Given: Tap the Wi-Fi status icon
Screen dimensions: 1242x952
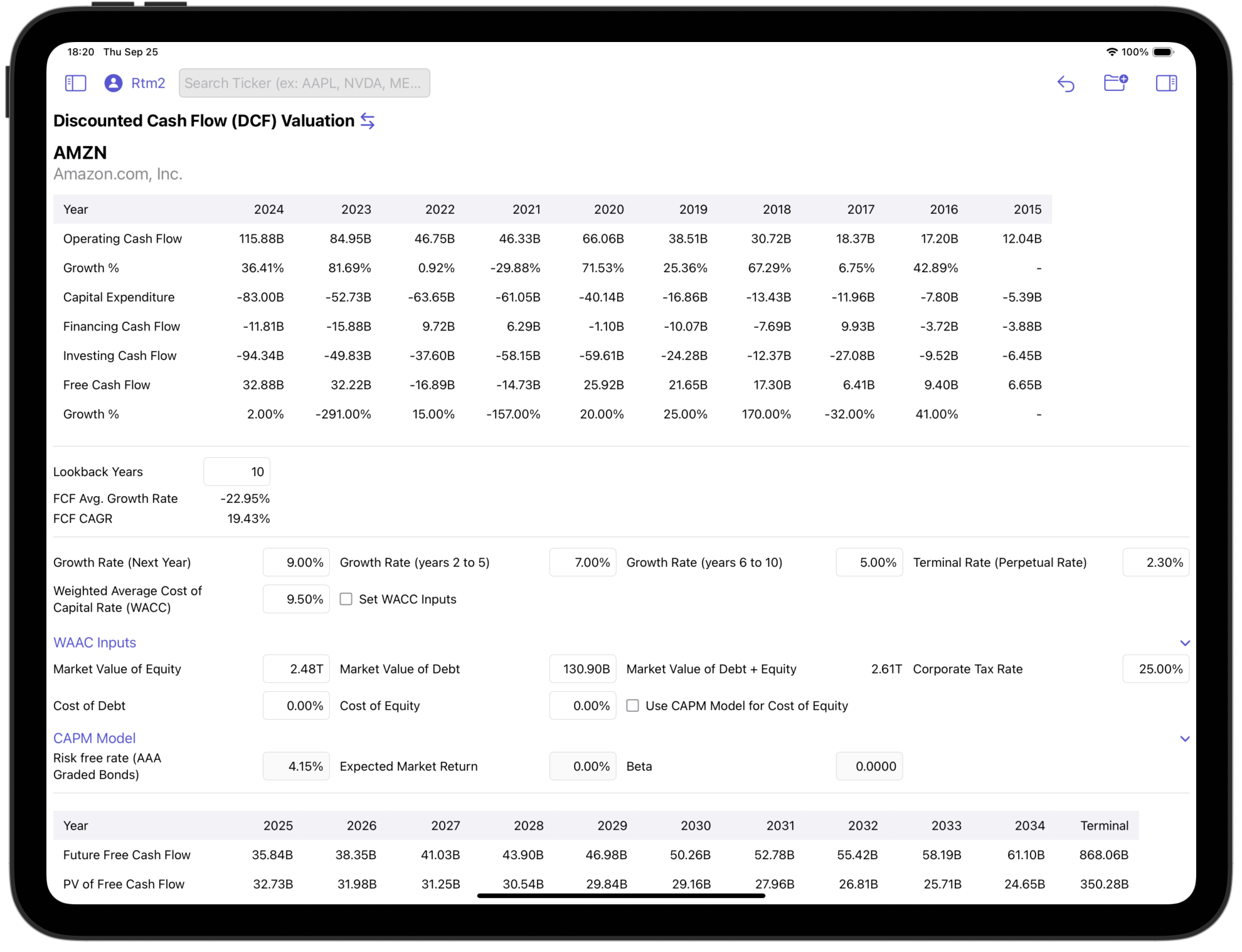Looking at the screenshot, I should pyautogui.click(x=1112, y=52).
